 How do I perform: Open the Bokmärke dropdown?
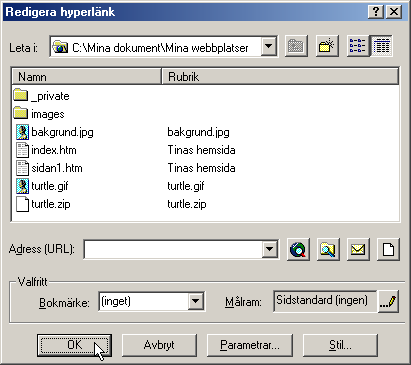point(195,301)
